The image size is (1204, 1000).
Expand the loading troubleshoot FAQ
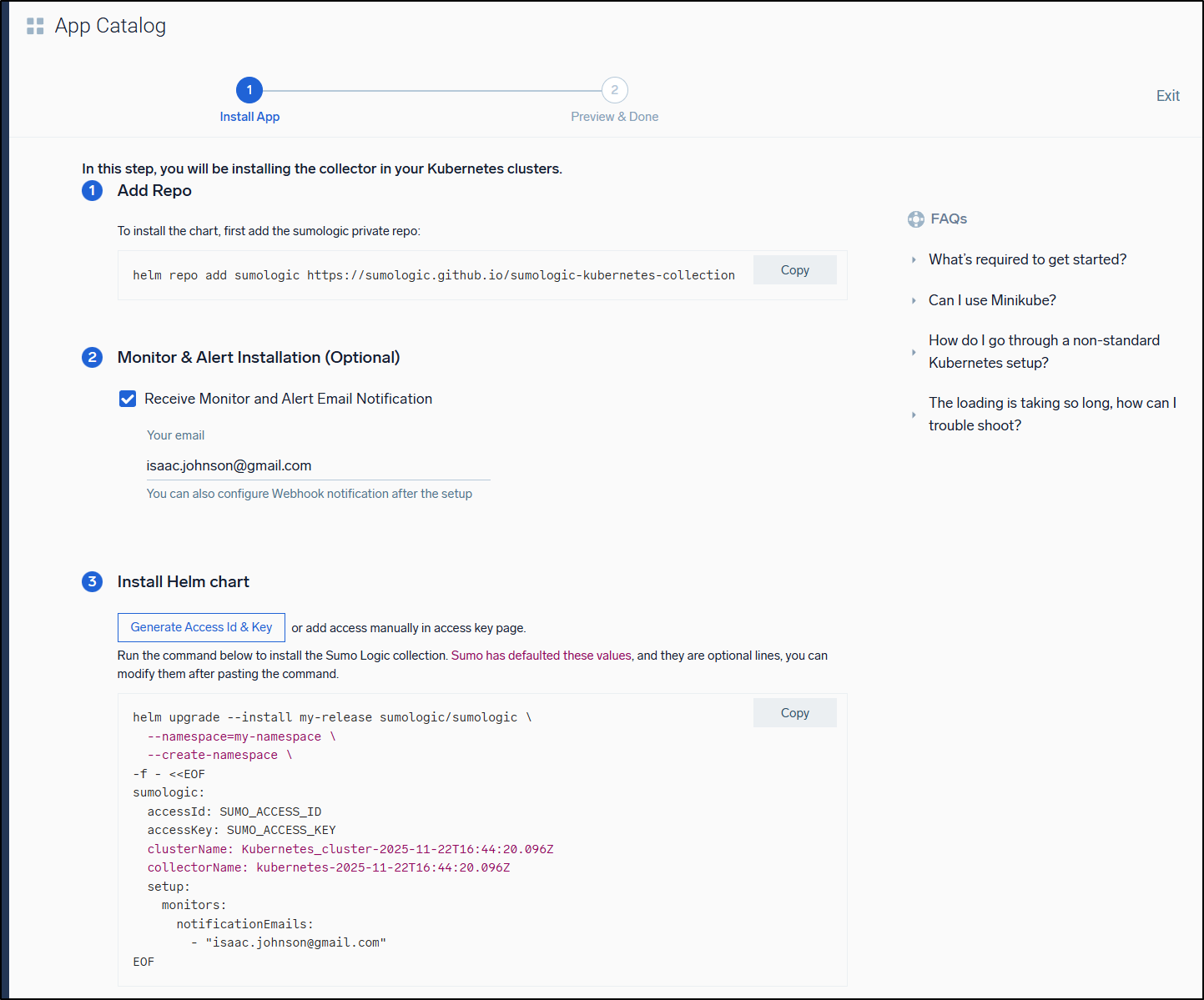click(x=1051, y=414)
